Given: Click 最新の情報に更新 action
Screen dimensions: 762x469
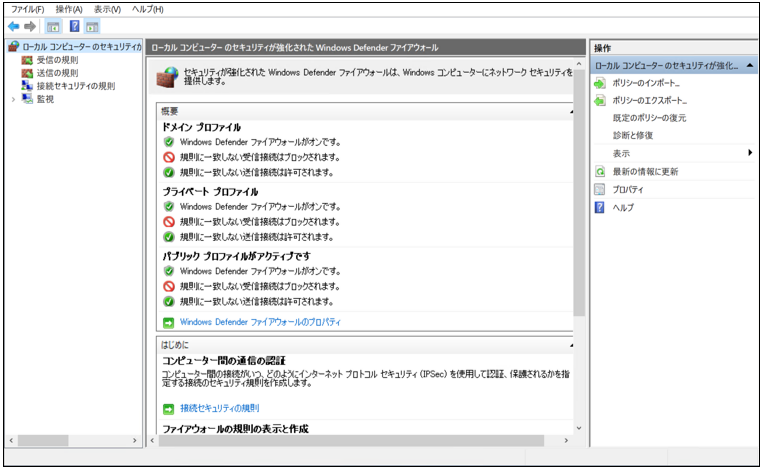Looking at the screenshot, I should point(645,172).
